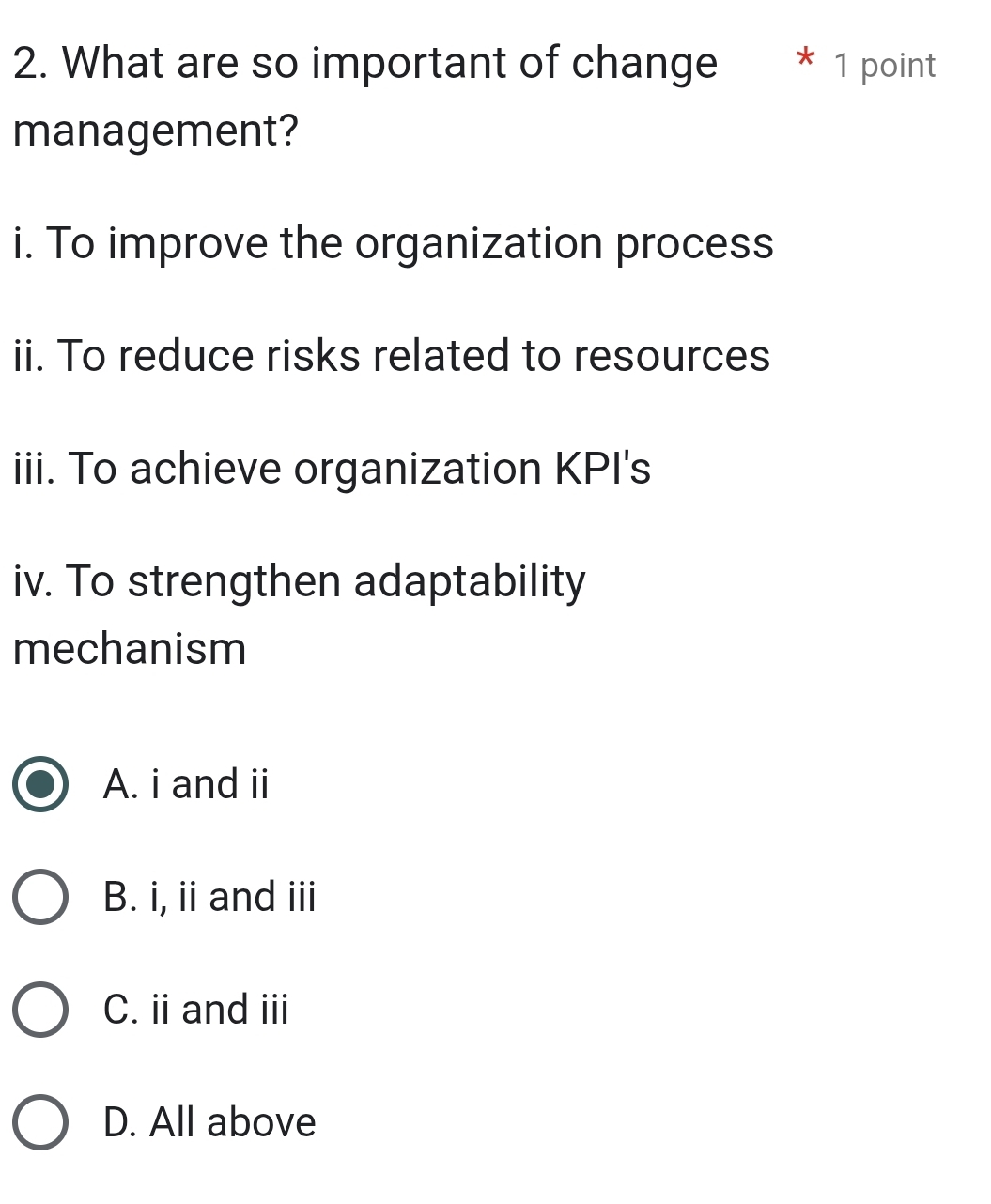Click the 'C. ii and iii' answer label
Image resolution: width=991 pixels, height=1204 pixels.
(x=196, y=1010)
